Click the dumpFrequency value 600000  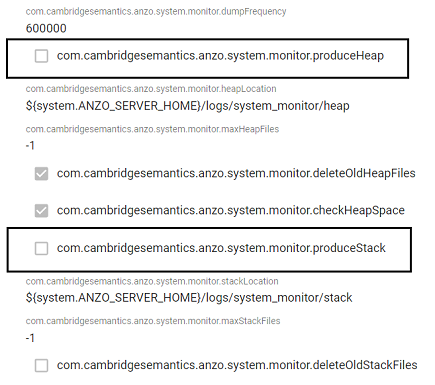tap(46, 28)
